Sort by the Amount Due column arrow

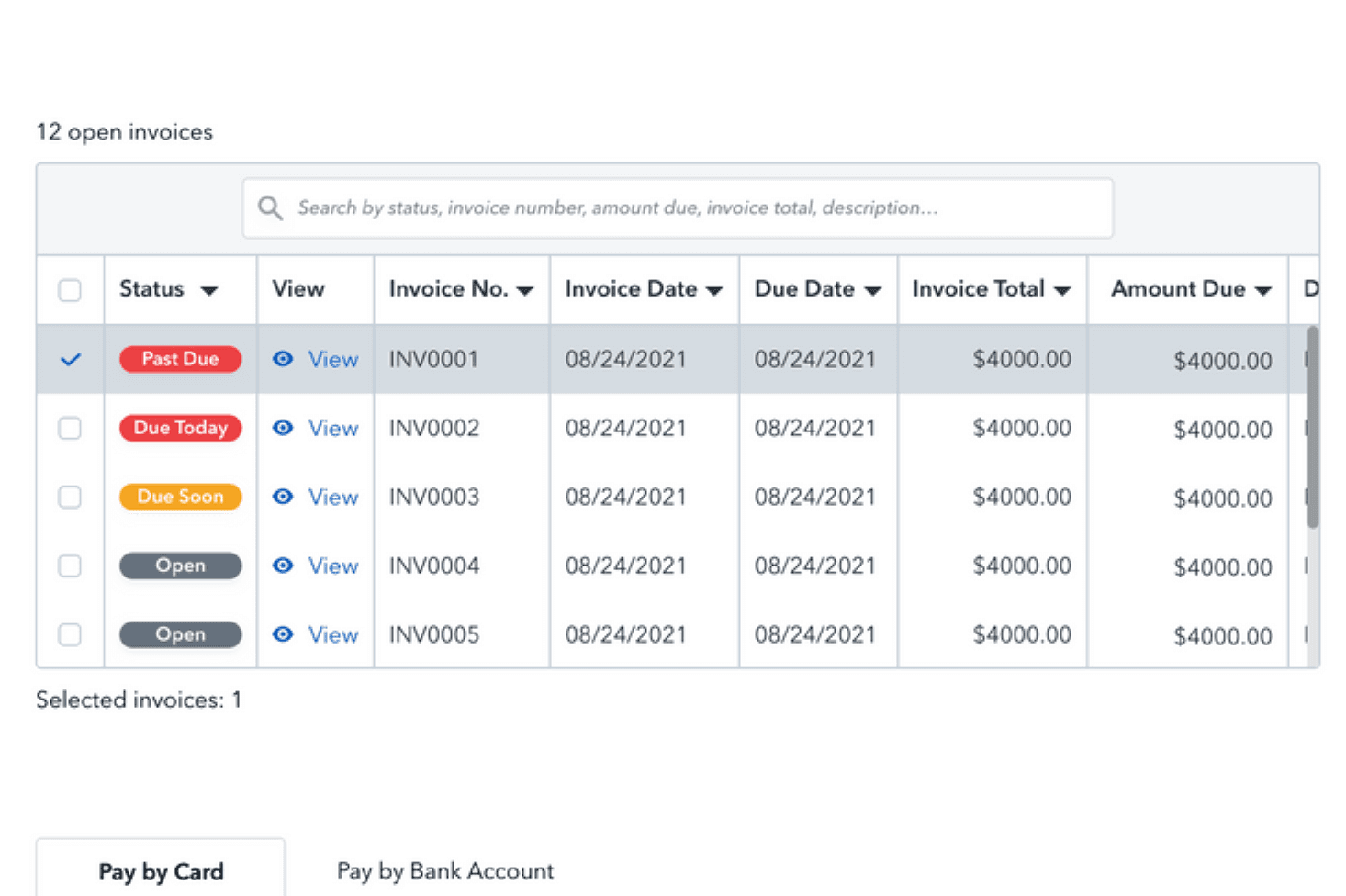coord(1263,291)
